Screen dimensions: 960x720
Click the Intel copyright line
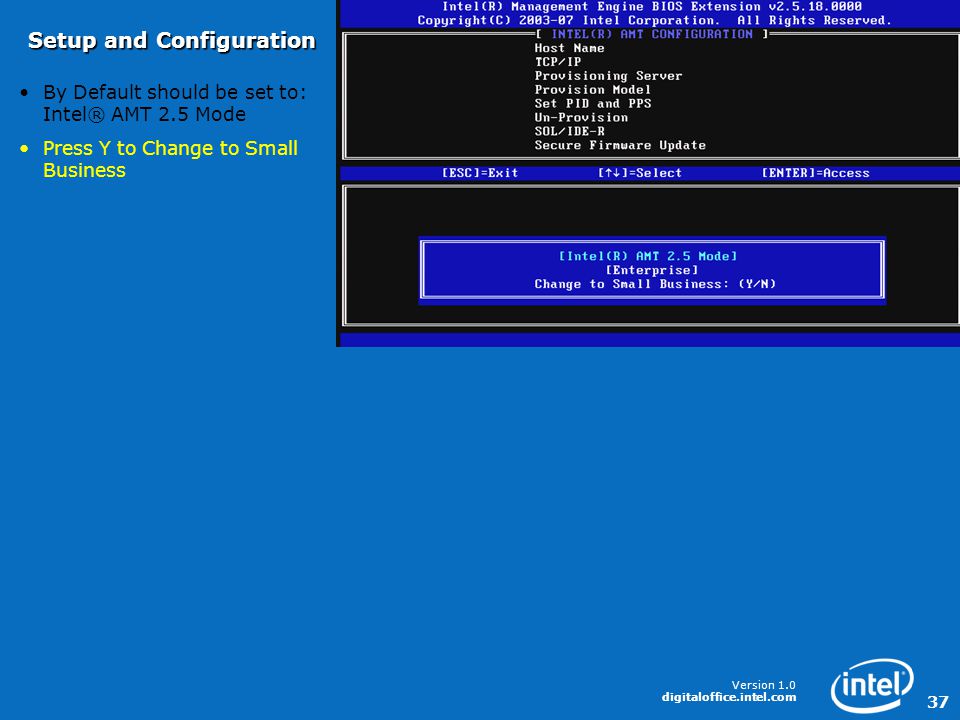(654, 21)
